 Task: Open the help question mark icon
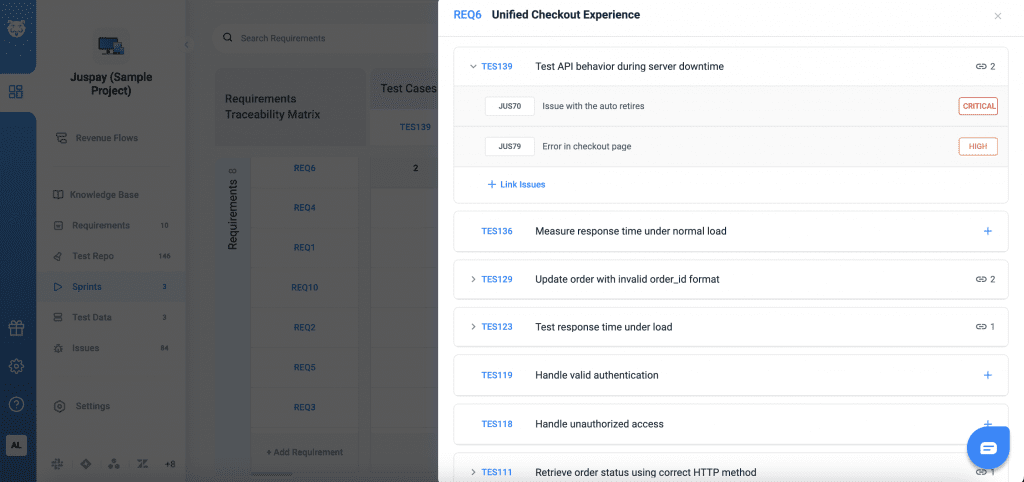click(x=16, y=404)
